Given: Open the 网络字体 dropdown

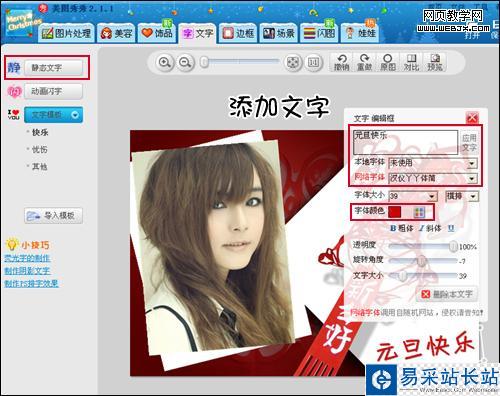Looking at the screenshot, I should tap(433, 178).
